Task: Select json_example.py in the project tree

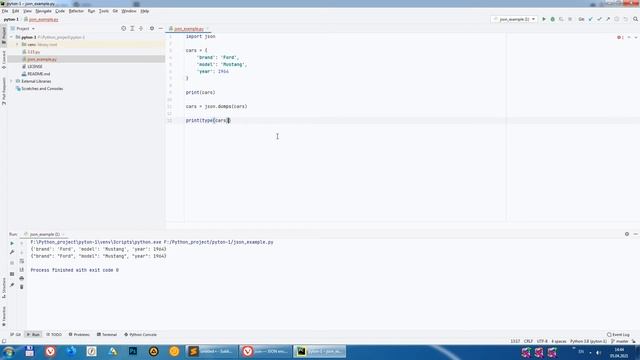Action: (42, 59)
